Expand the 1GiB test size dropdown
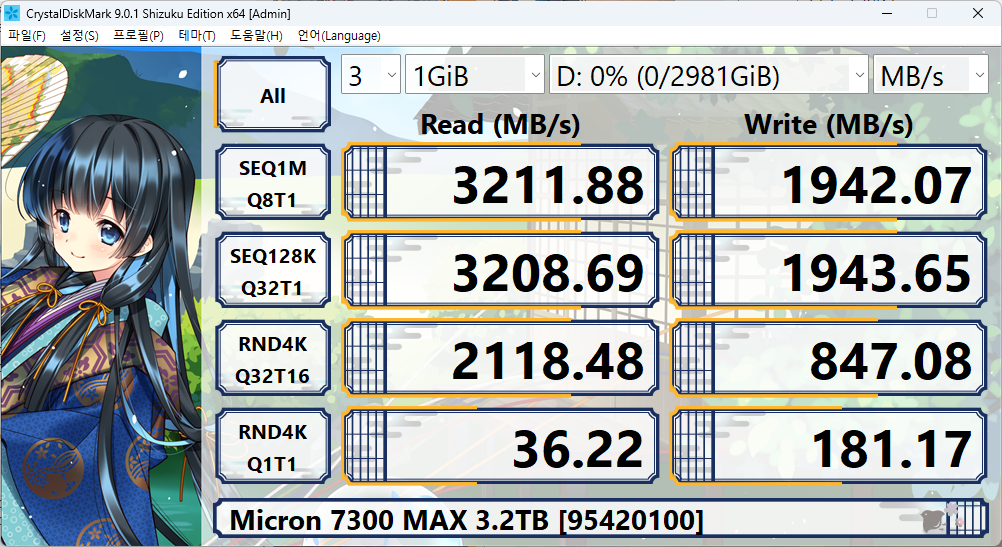Image resolution: width=1002 pixels, height=547 pixels. [474, 76]
